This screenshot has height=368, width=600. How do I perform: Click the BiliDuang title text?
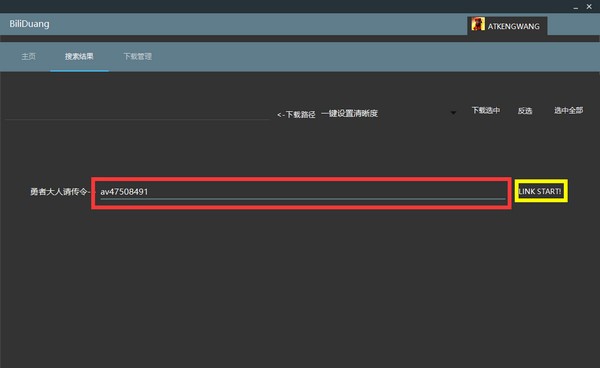click(x=29, y=24)
